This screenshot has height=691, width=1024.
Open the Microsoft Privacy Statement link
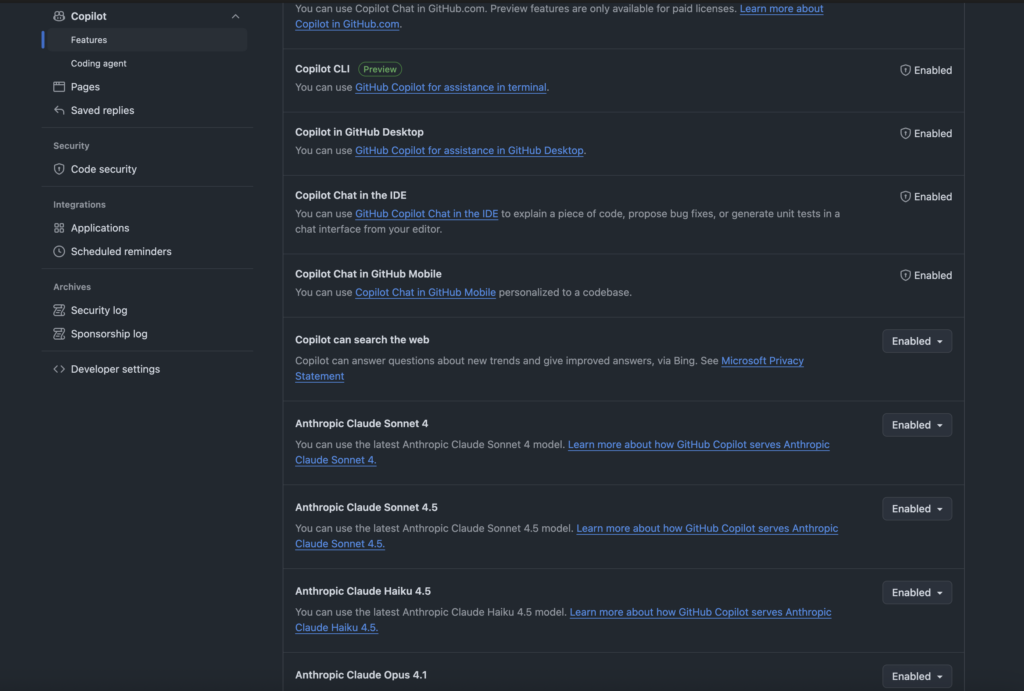click(x=762, y=361)
